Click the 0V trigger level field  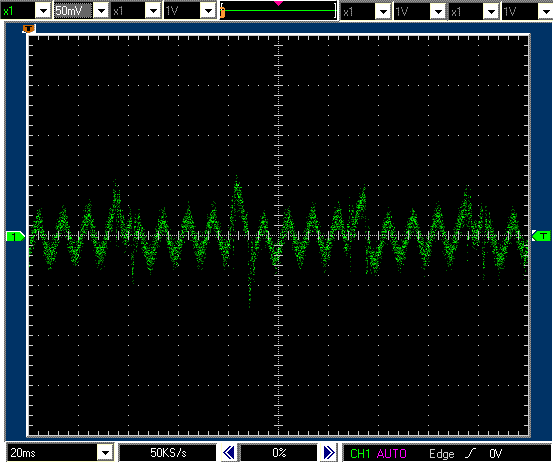(496, 453)
